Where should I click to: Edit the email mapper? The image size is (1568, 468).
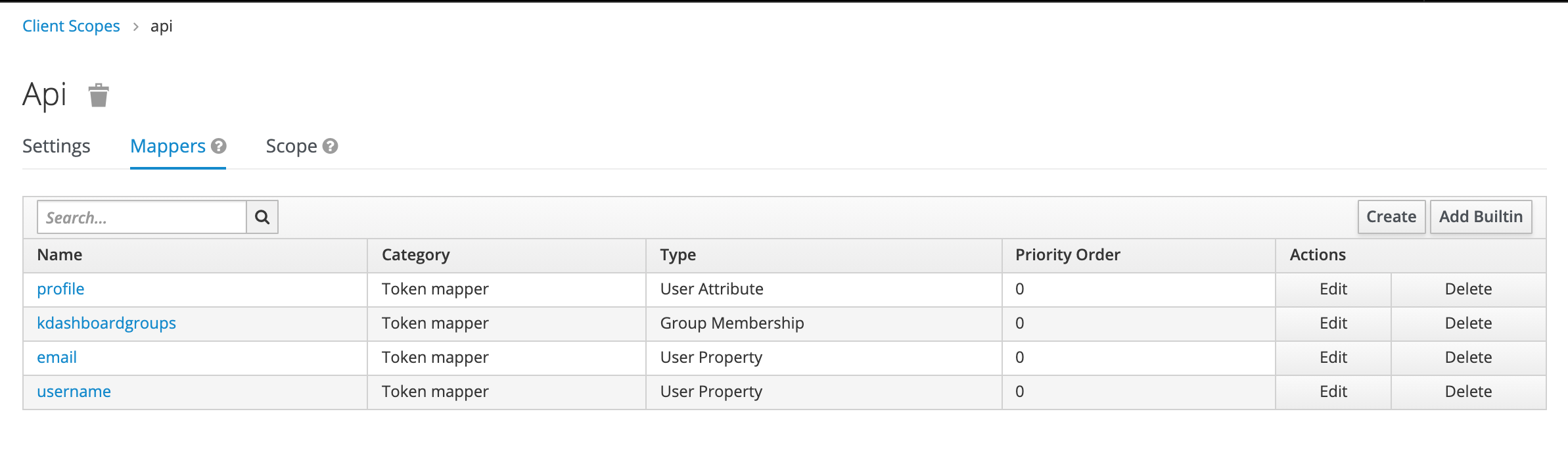coord(1333,357)
